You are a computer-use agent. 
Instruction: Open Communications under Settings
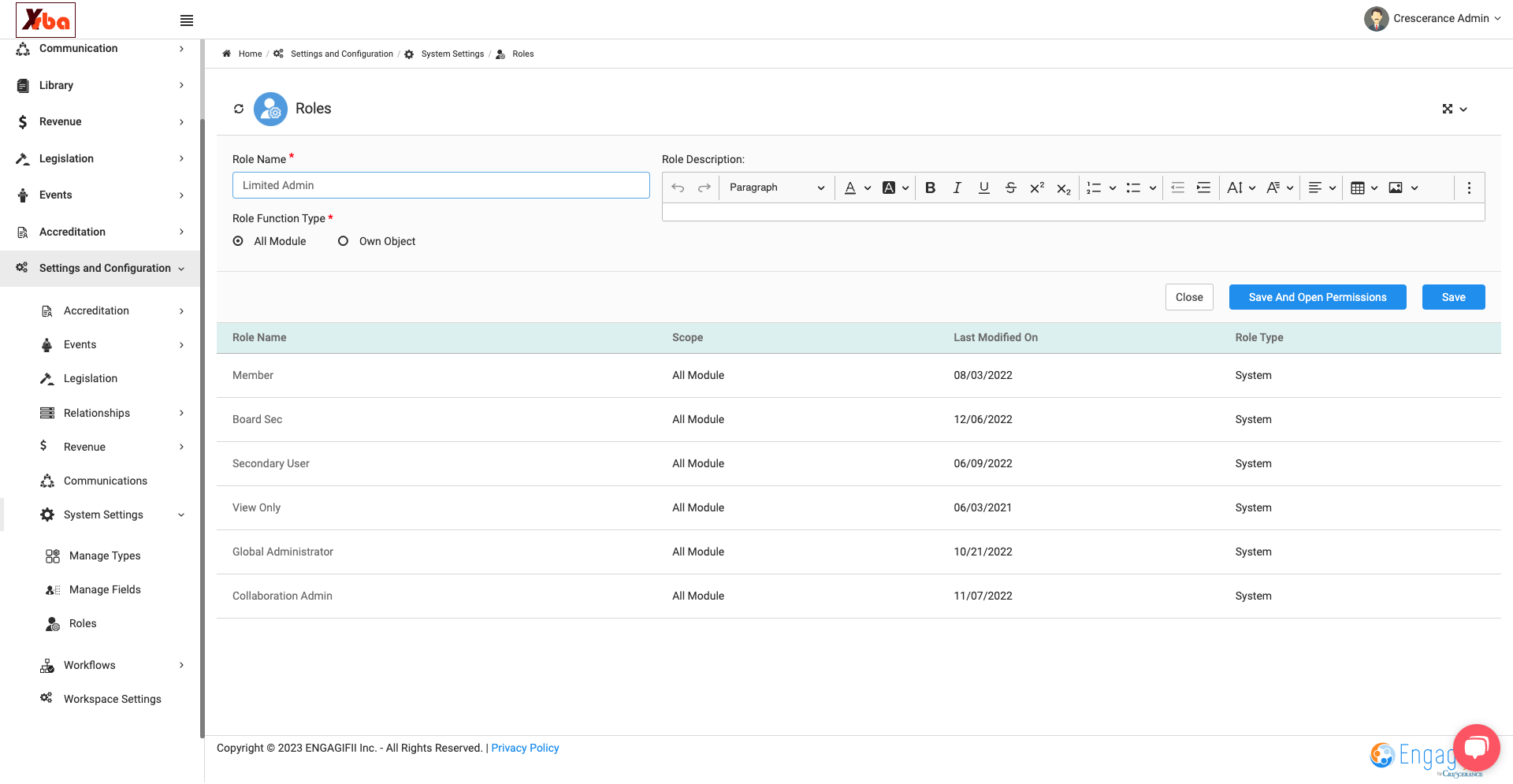(105, 481)
